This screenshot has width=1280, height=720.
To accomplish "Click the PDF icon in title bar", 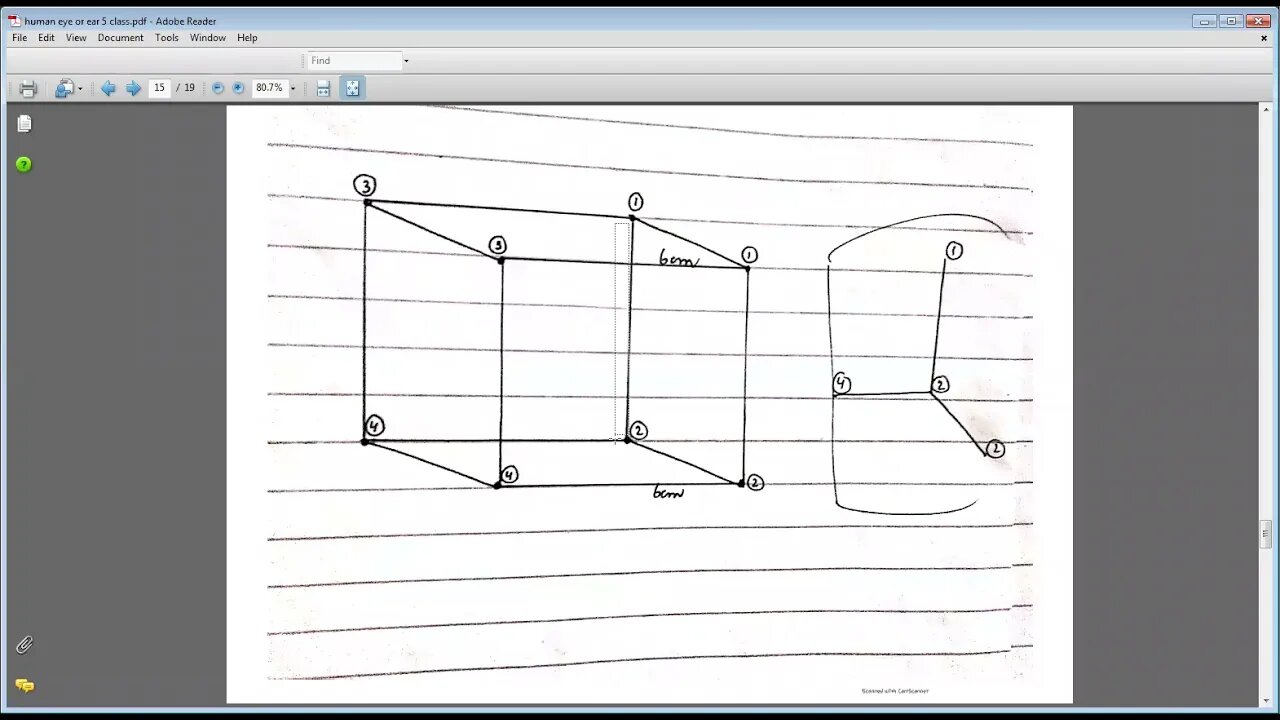I will pos(15,21).
